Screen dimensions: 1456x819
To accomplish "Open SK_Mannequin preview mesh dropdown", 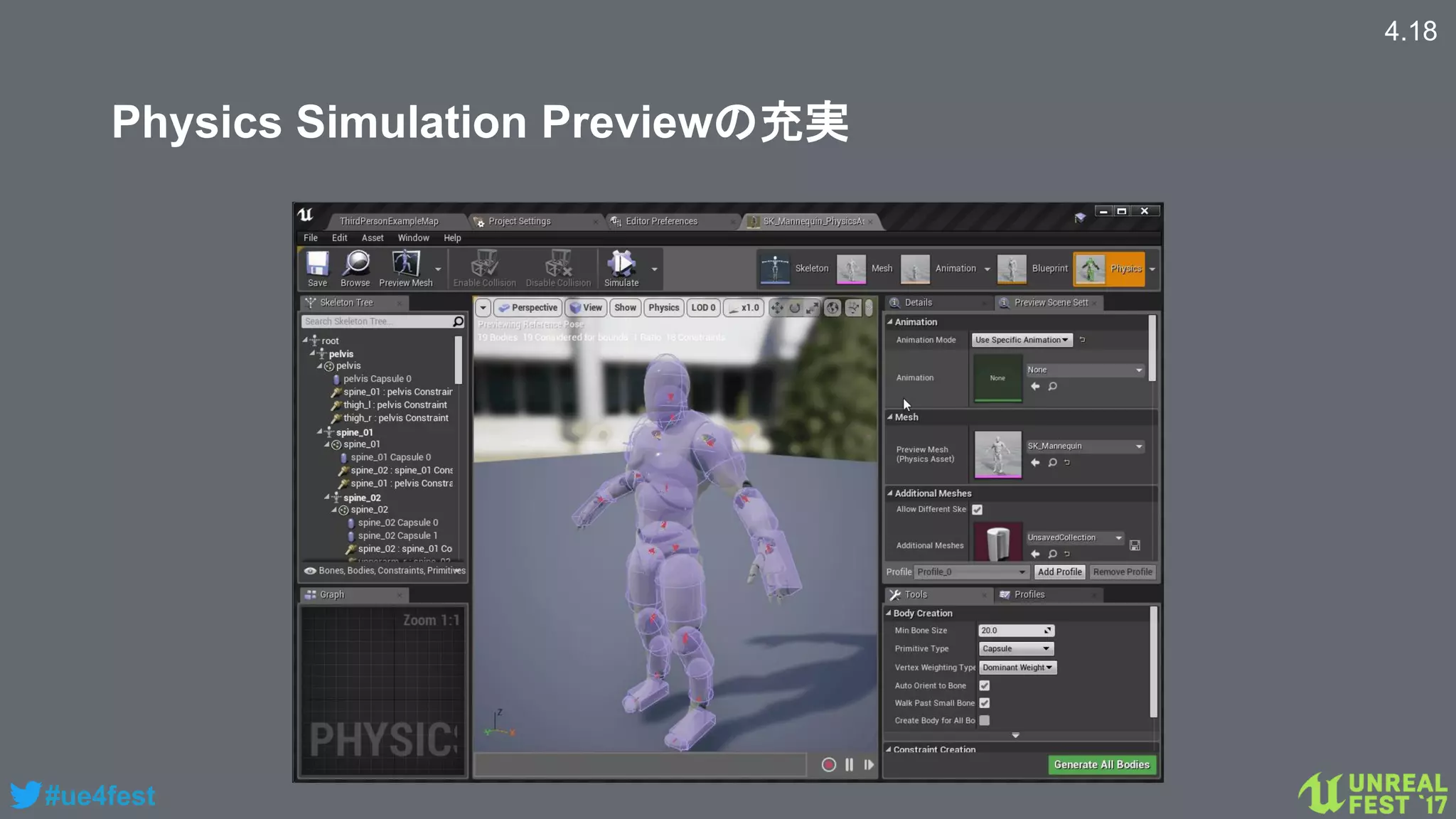I will 1084,446.
